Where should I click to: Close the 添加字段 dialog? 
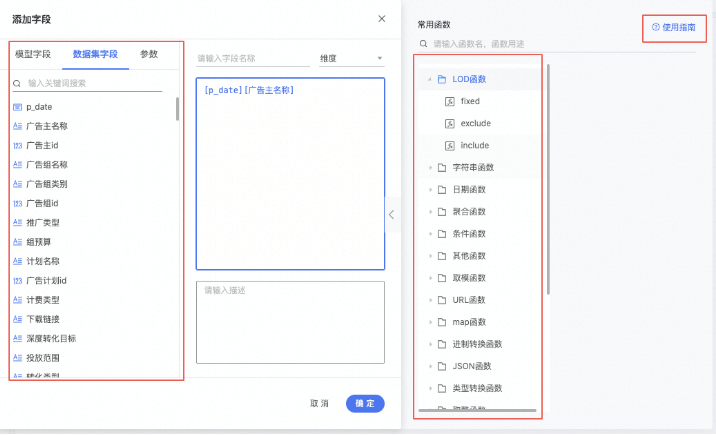click(x=382, y=19)
